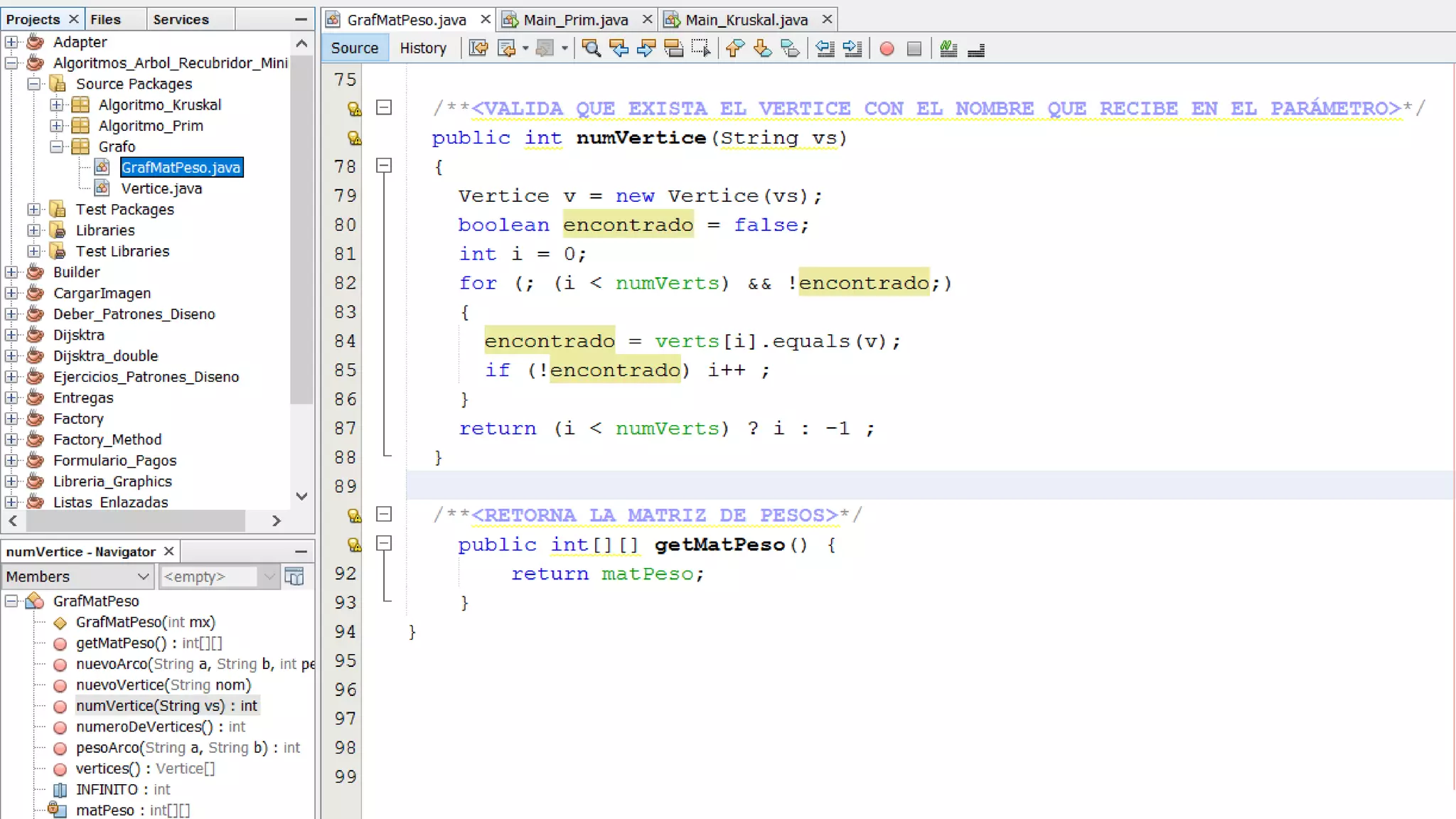Click Previous Bookmark icon
Image resolution: width=1456 pixels, height=819 pixels.
coord(735,48)
